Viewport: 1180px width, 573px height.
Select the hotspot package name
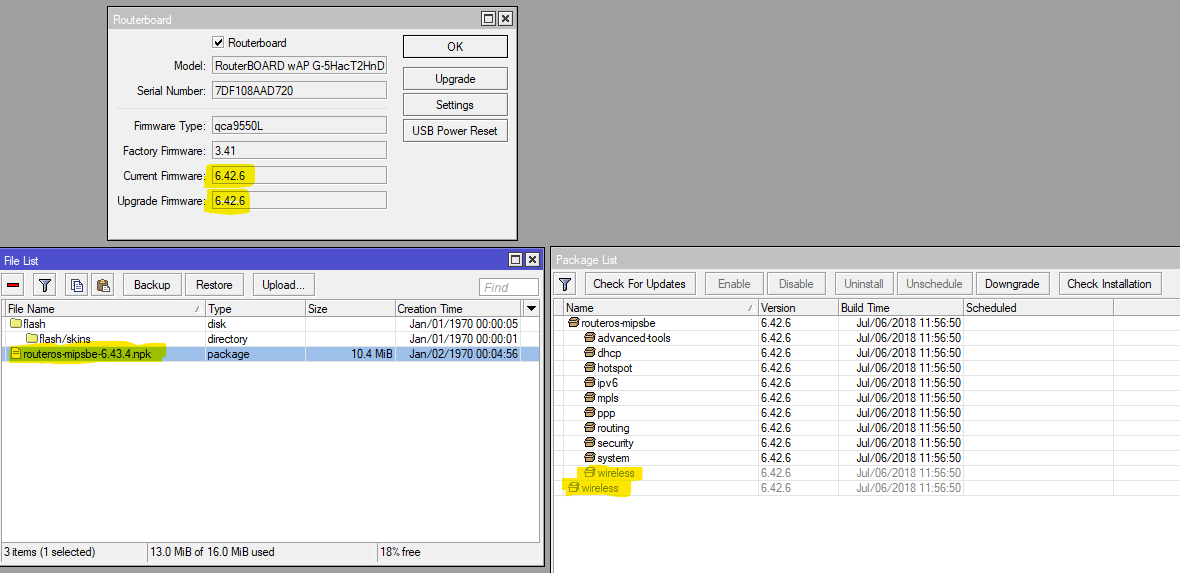[615, 368]
